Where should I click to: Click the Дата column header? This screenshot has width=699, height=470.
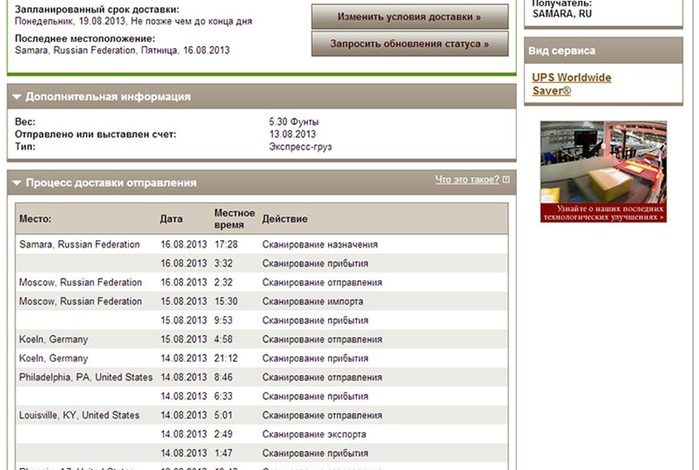pyautogui.click(x=171, y=219)
